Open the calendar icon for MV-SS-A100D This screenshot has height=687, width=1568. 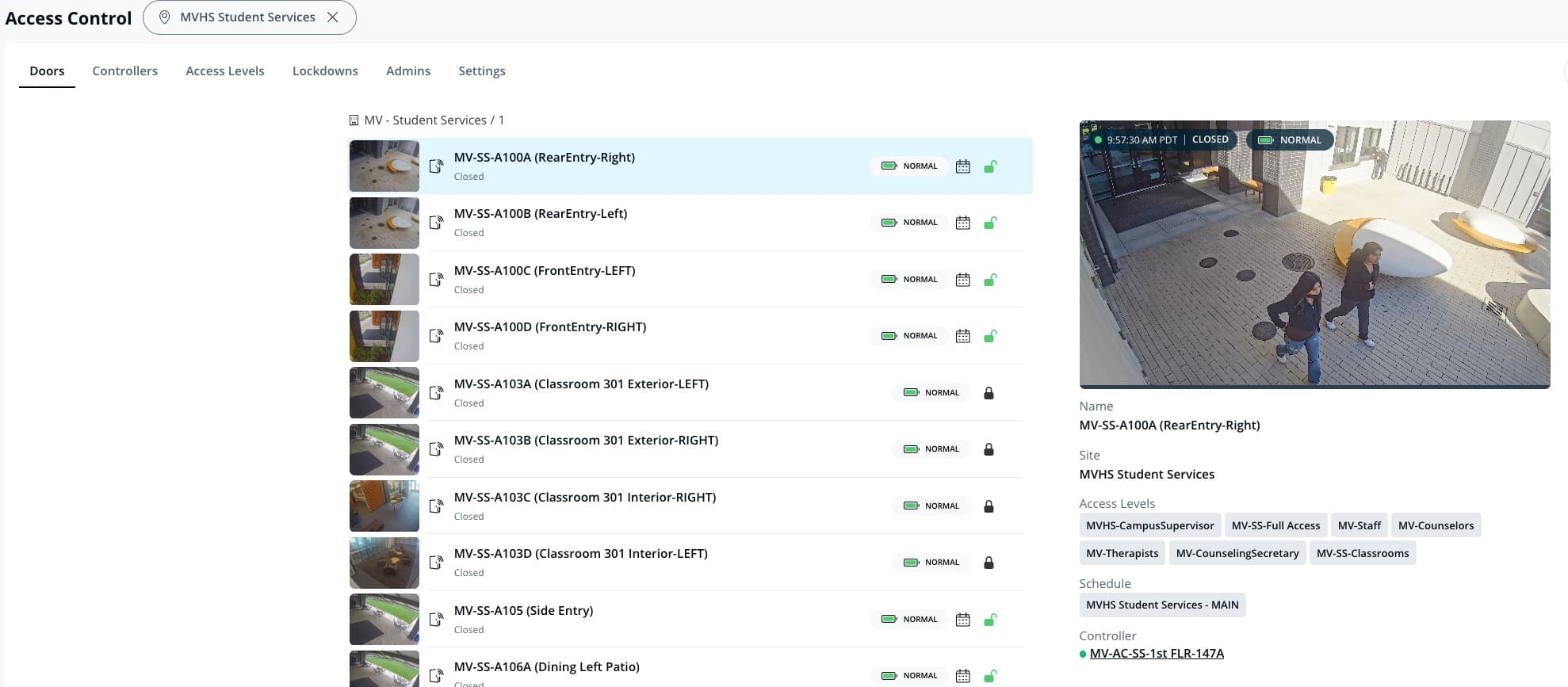tap(962, 336)
